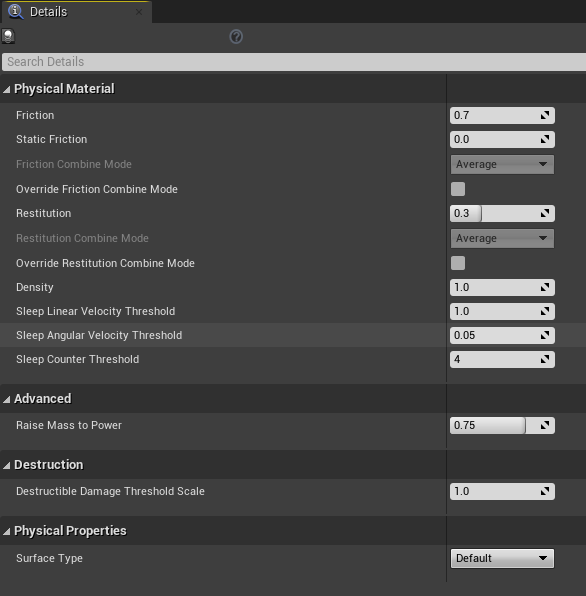Close the Details tab
The image size is (586, 596).
(x=139, y=12)
